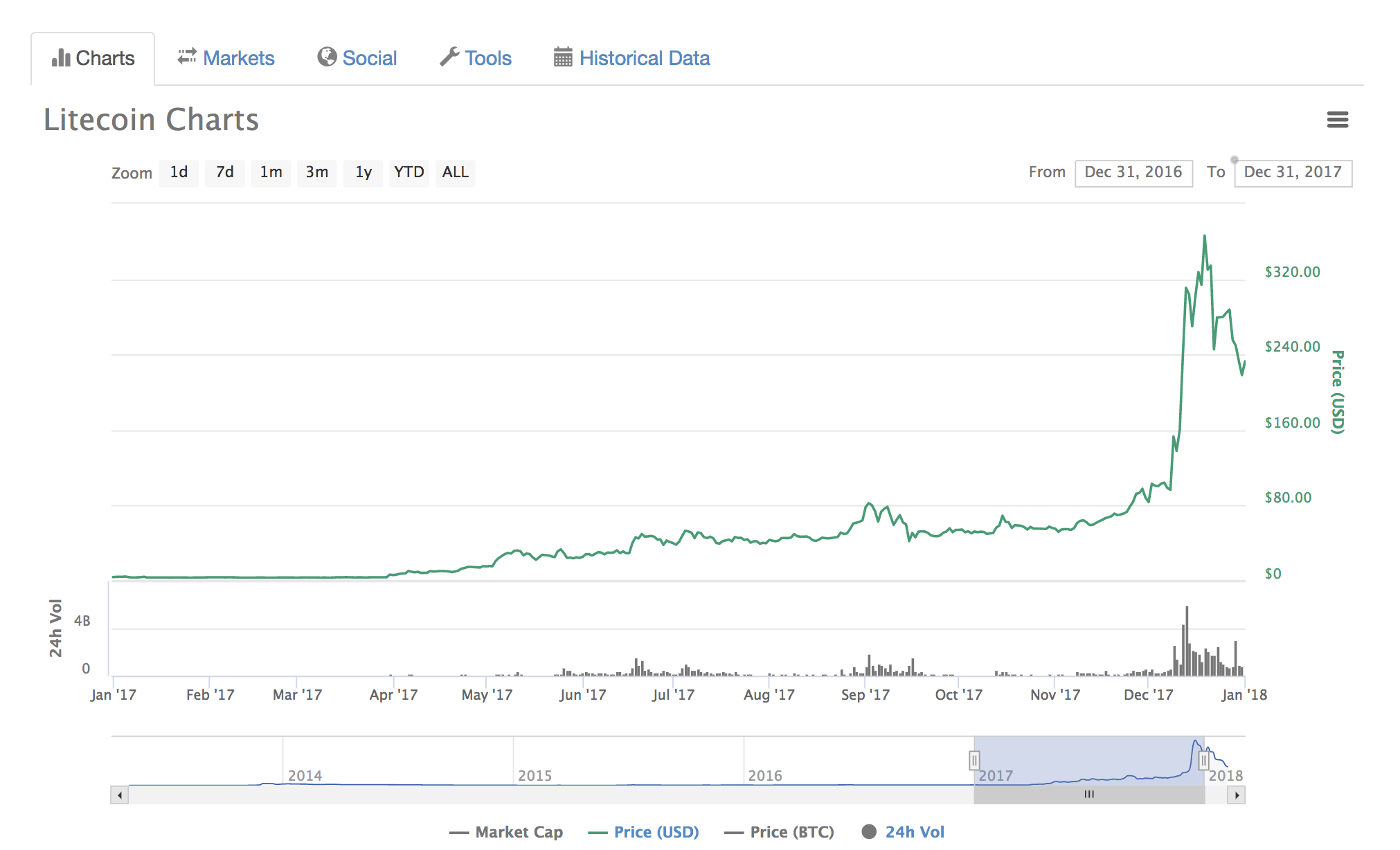The image size is (1400, 850).
Task: Set zoom to 1m
Action: click(271, 172)
